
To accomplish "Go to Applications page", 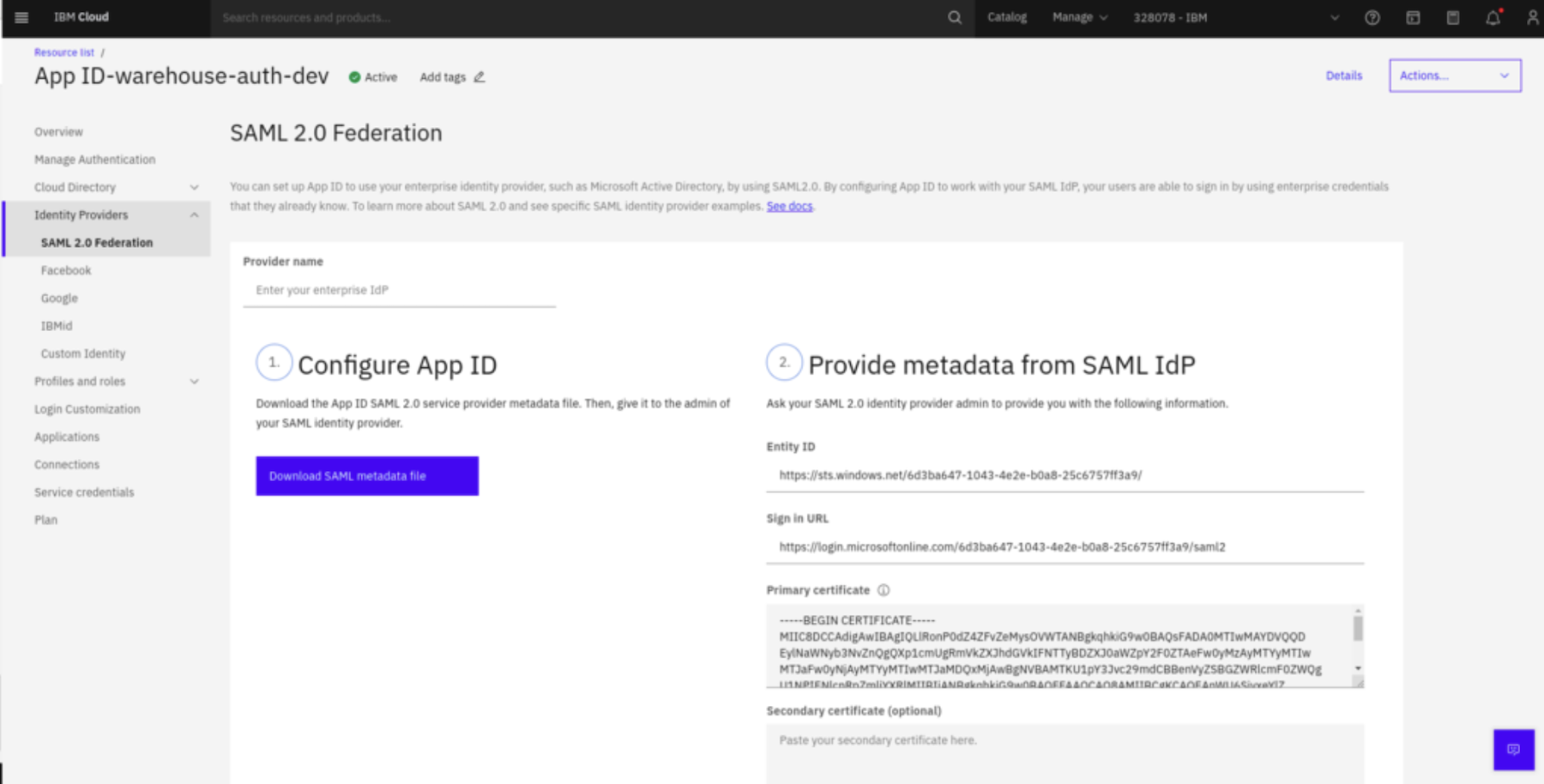I will (x=67, y=437).
